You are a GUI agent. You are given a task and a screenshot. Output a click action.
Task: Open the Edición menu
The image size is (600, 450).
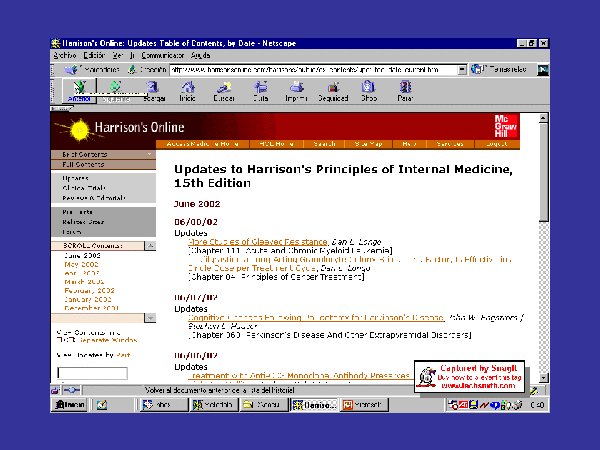tap(94, 55)
